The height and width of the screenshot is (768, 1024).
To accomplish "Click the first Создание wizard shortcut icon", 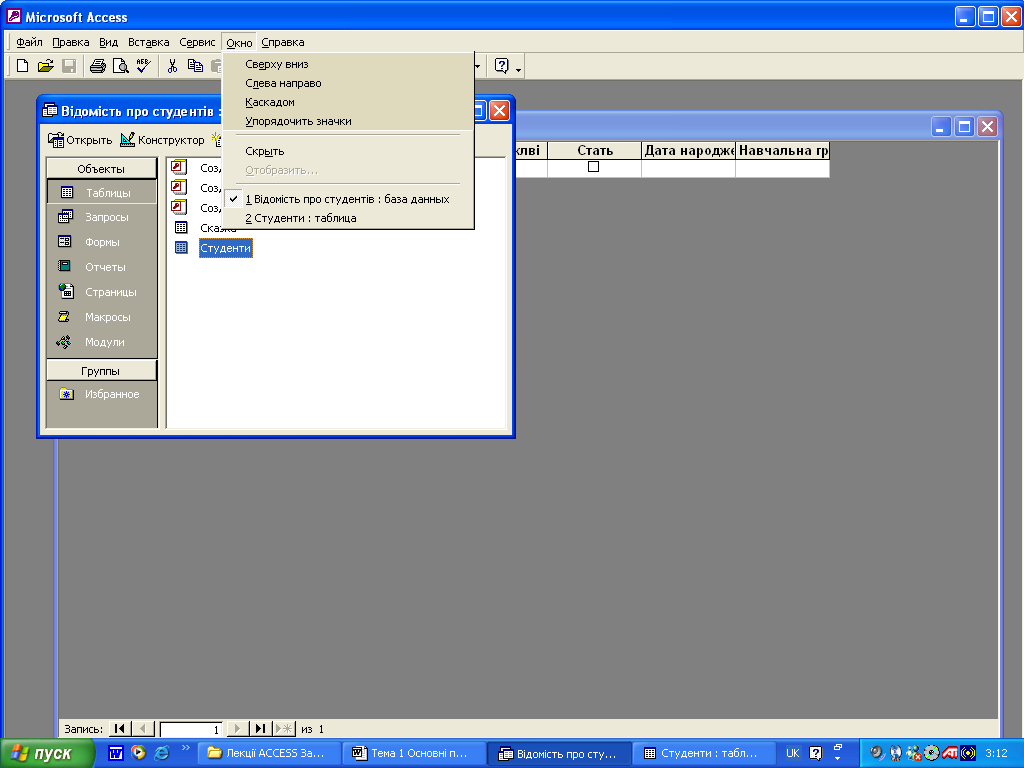I will [179, 167].
